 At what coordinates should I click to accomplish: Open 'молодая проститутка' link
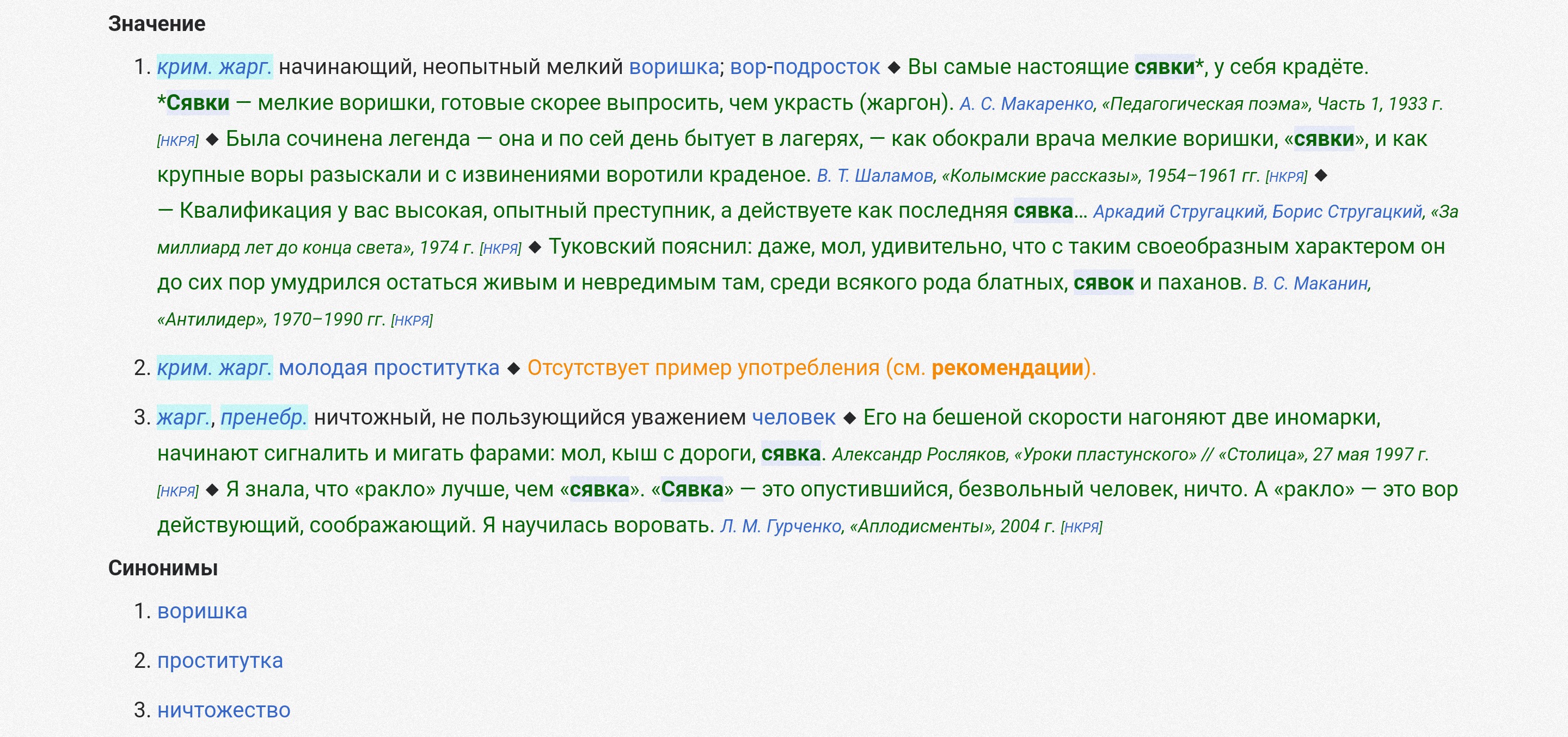point(389,368)
